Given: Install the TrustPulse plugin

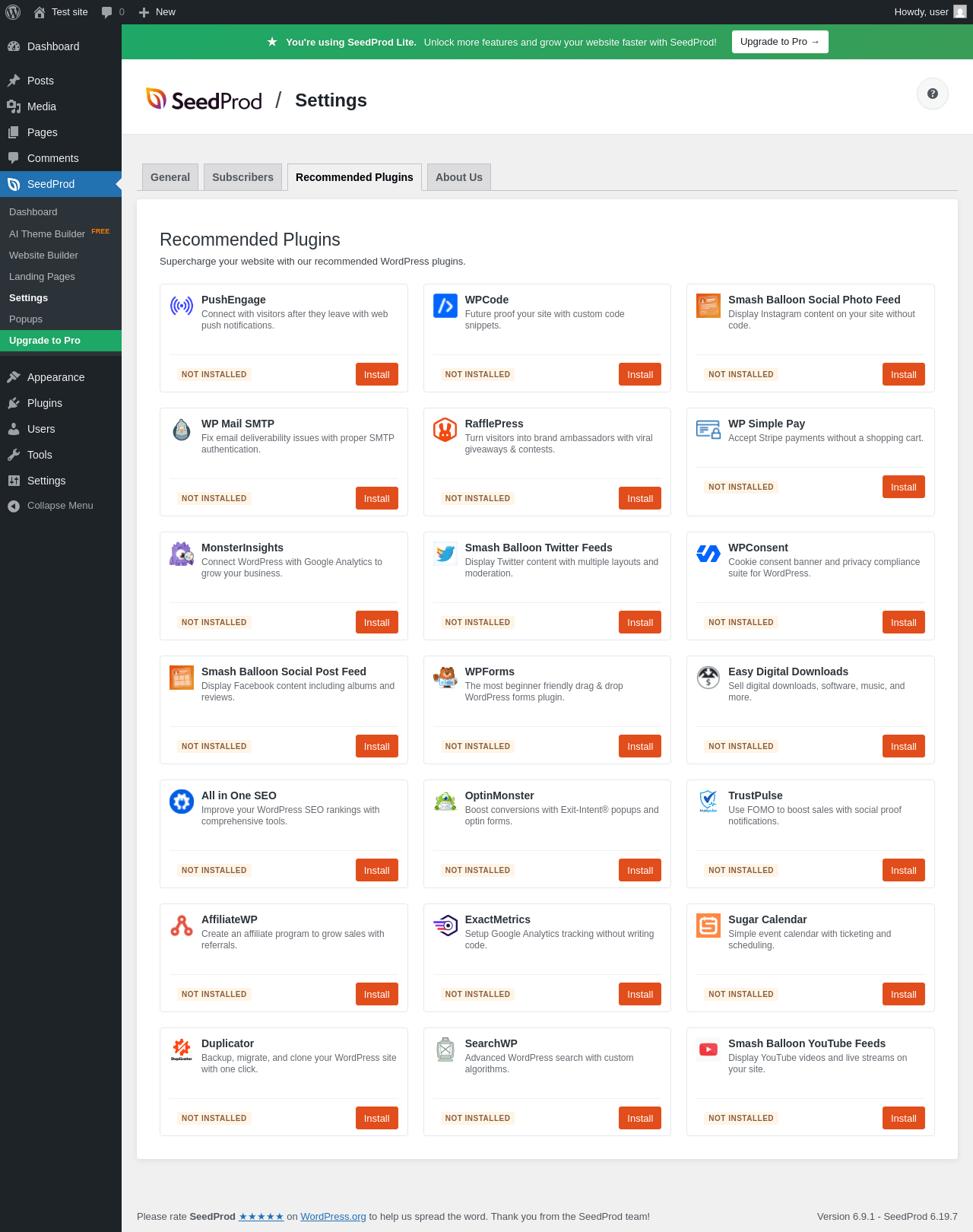Looking at the screenshot, I should tap(904, 870).
